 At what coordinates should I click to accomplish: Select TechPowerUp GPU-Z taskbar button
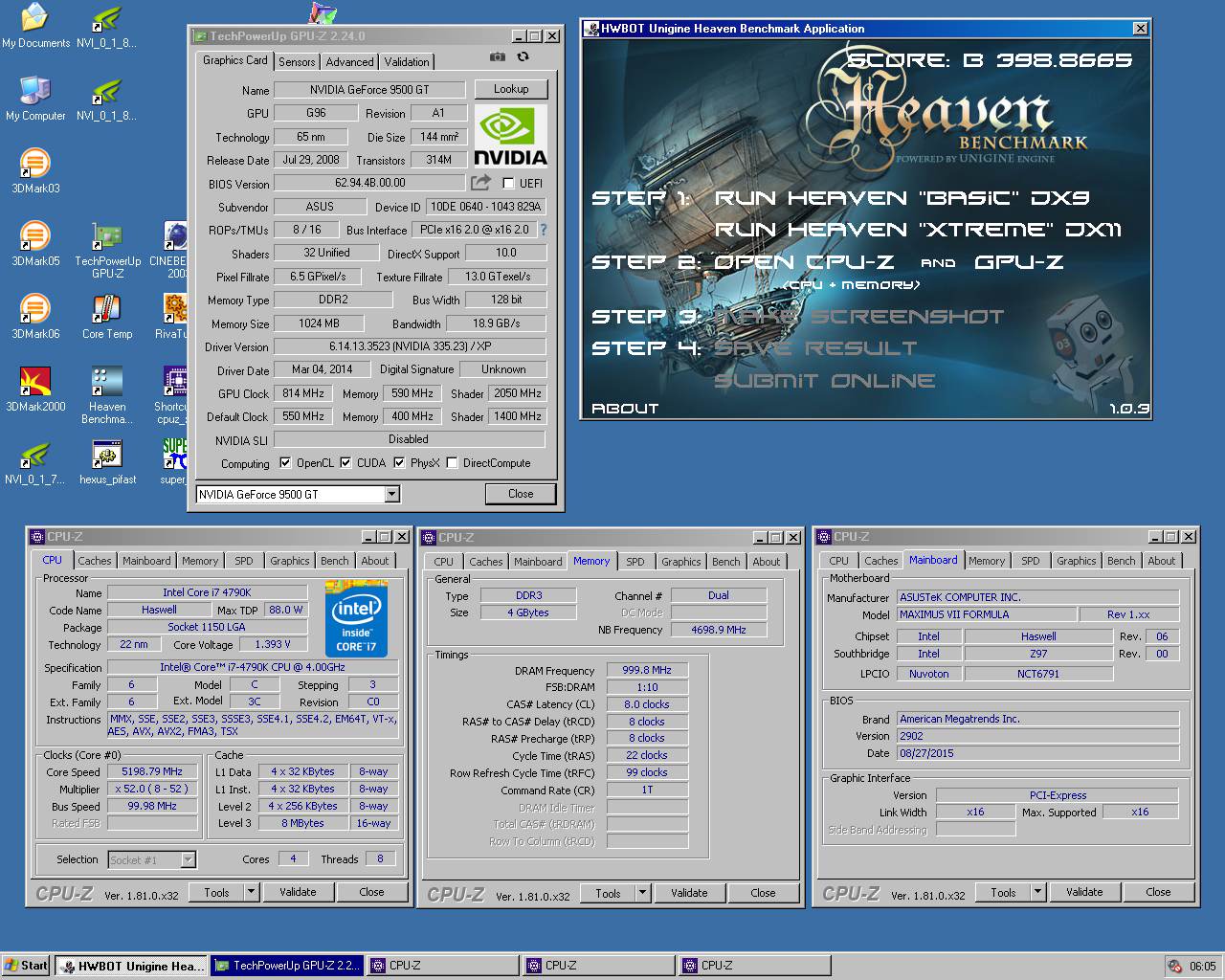point(287,966)
